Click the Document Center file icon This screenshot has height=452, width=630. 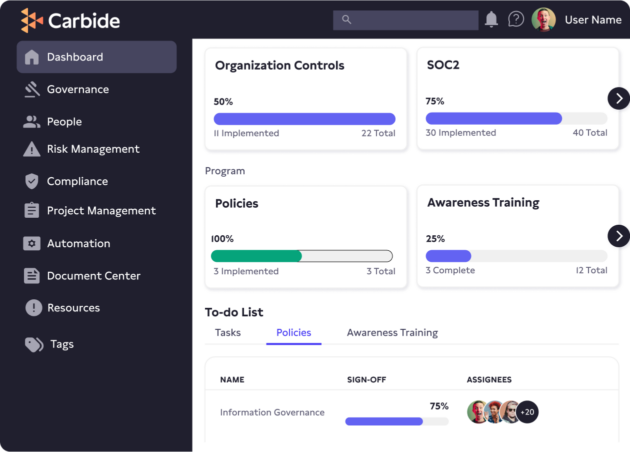pos(32,276)
